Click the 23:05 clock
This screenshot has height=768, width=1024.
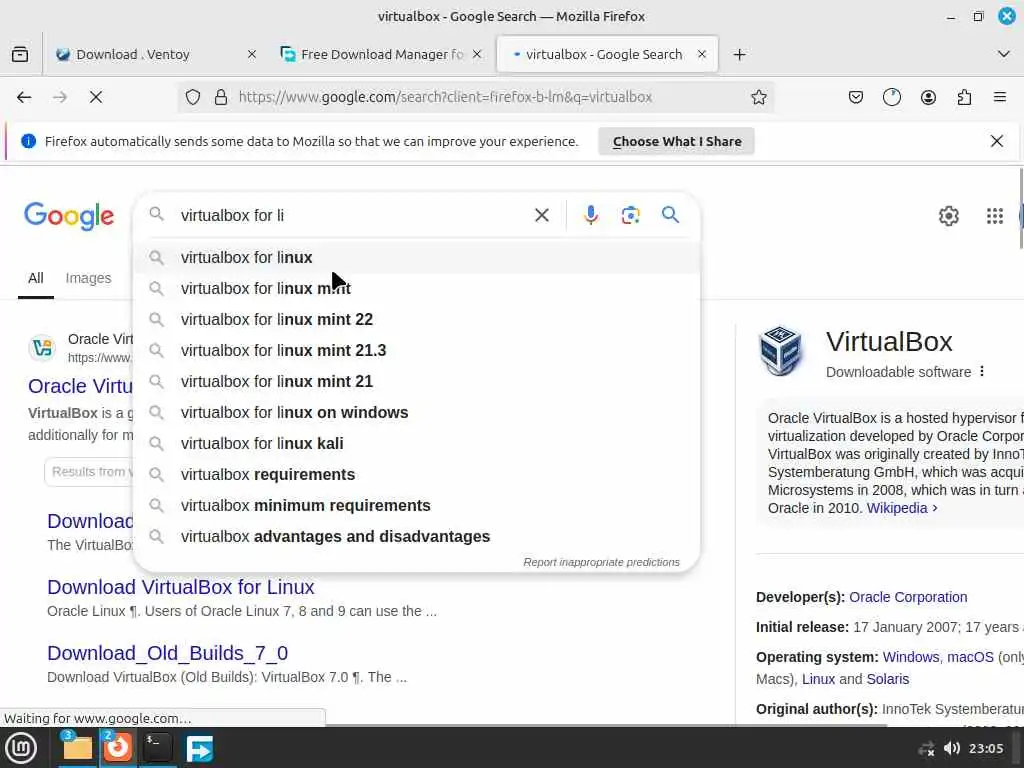pos(985,748)
